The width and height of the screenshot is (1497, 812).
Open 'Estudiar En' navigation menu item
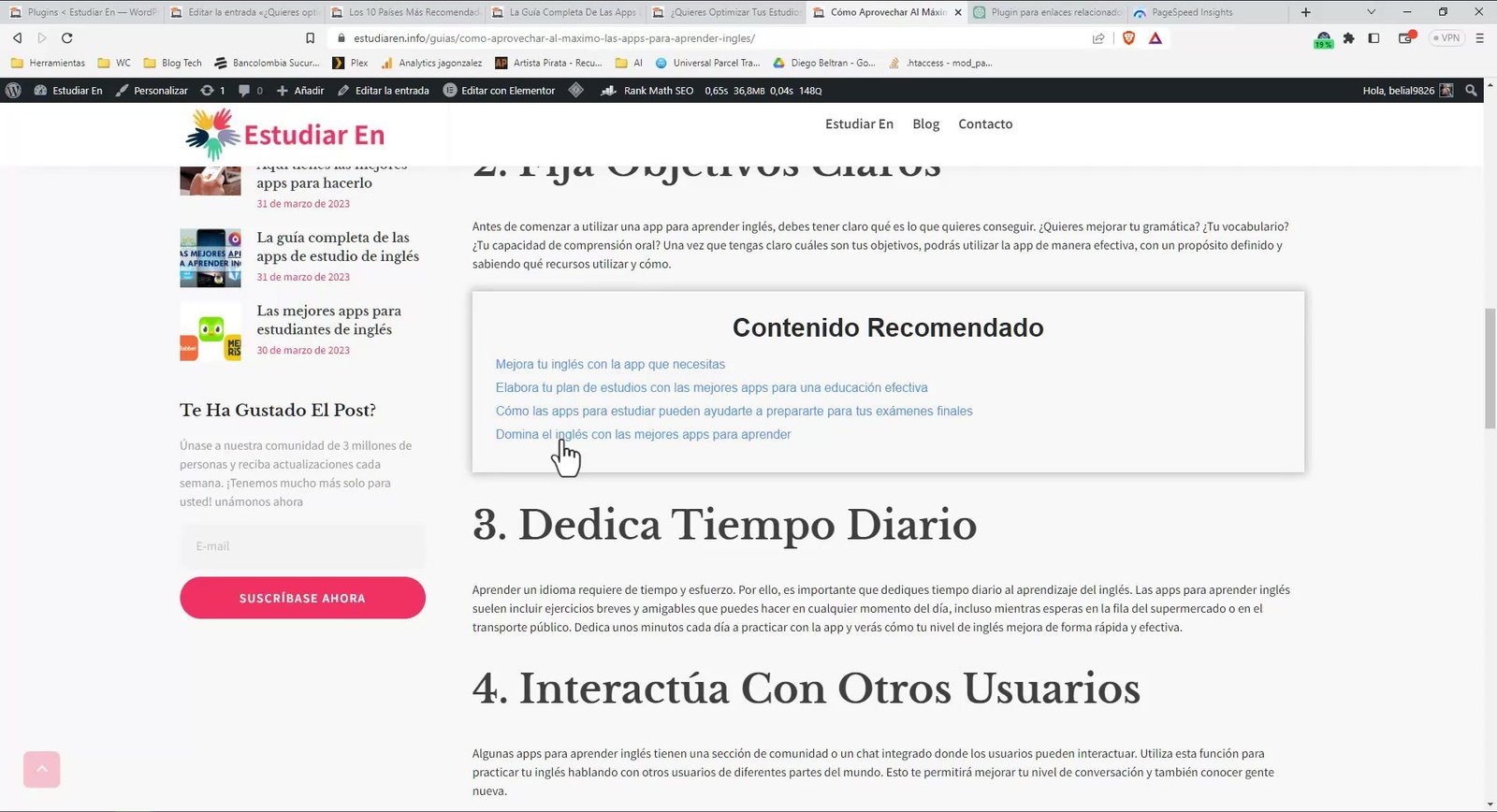click(x=859, y=124)
